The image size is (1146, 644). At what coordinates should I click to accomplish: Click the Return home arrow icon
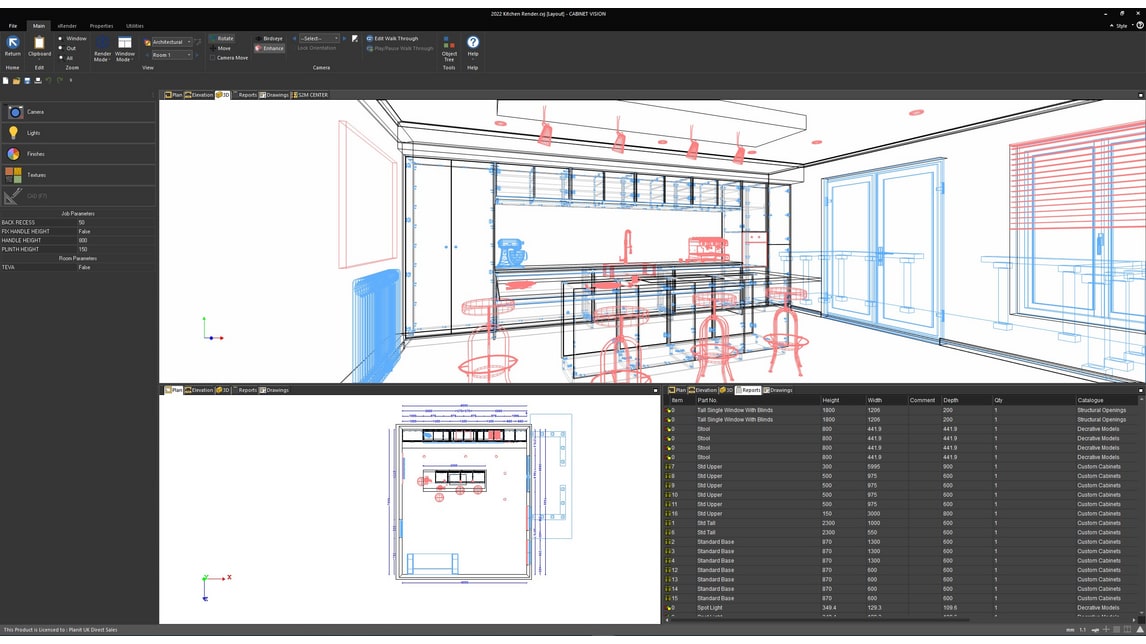tap(12, 44)
